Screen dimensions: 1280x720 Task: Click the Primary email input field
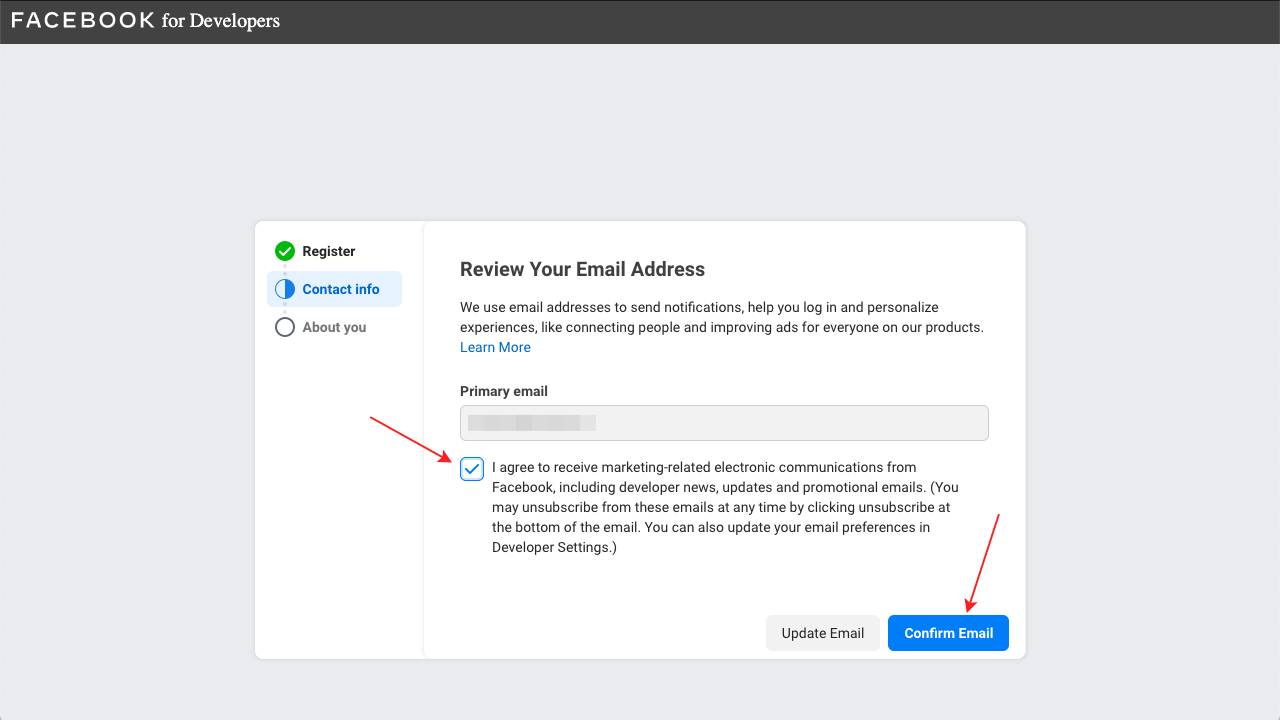724,423
